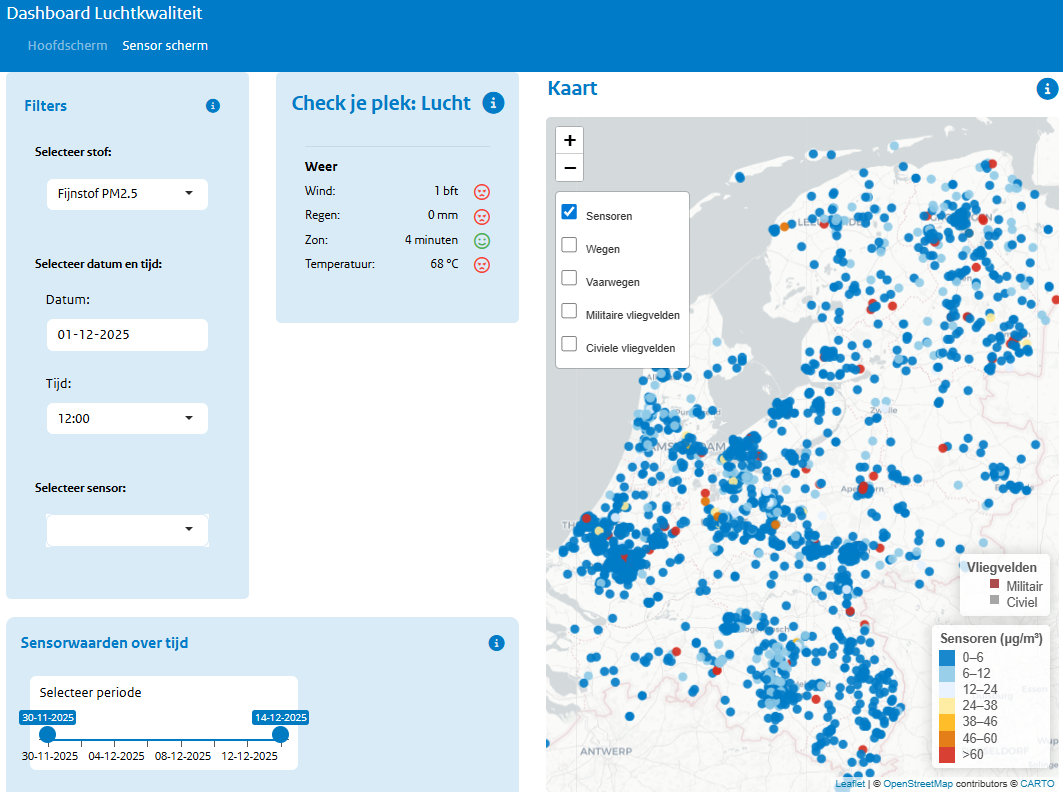Image resolution: width=1063 pixels, height=792 pixels.
Task: Uncheck the Sensoren layer checkbox
Action: tap(569, 212)
